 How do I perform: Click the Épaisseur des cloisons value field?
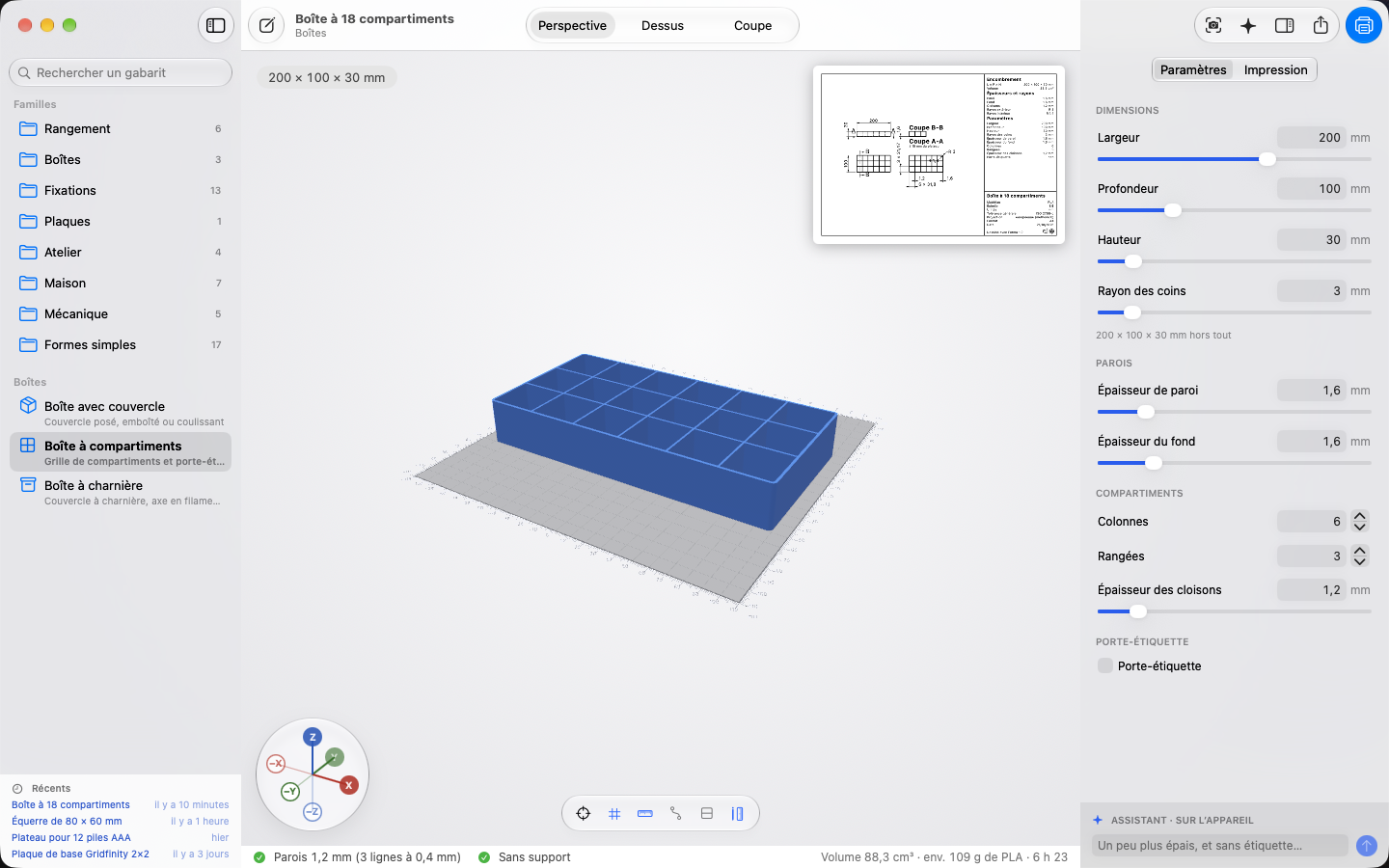1312,590
